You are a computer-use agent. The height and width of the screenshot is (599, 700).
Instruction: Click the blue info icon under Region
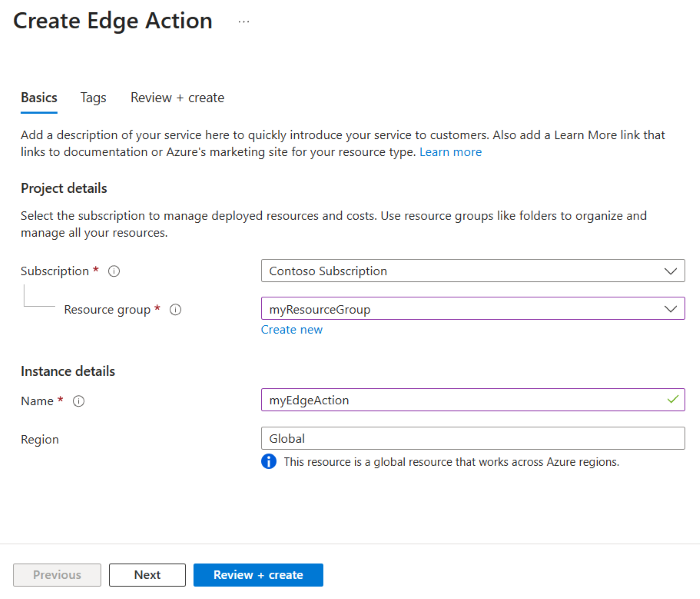[269, 462]
